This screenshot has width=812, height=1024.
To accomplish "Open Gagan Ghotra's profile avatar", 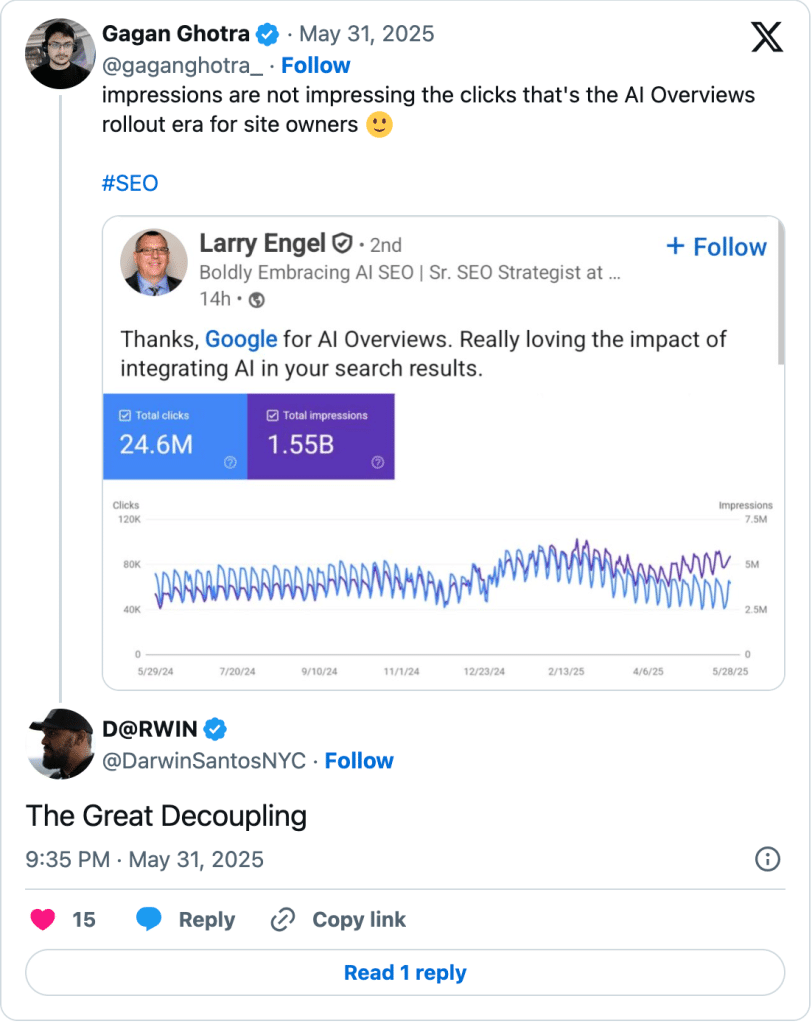I will click(x=60, y=53).
